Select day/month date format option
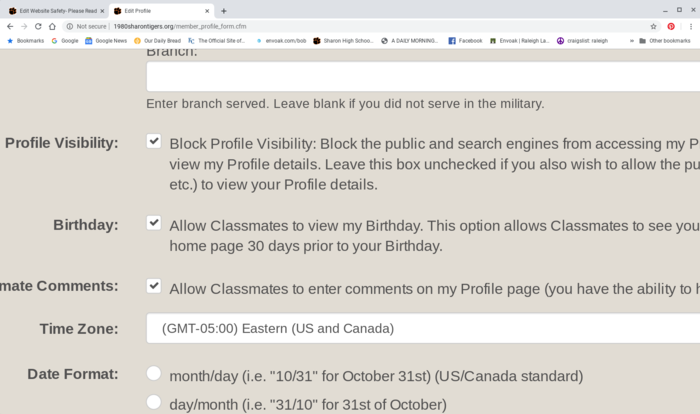 pyautogui.click(x=154, y=402)
